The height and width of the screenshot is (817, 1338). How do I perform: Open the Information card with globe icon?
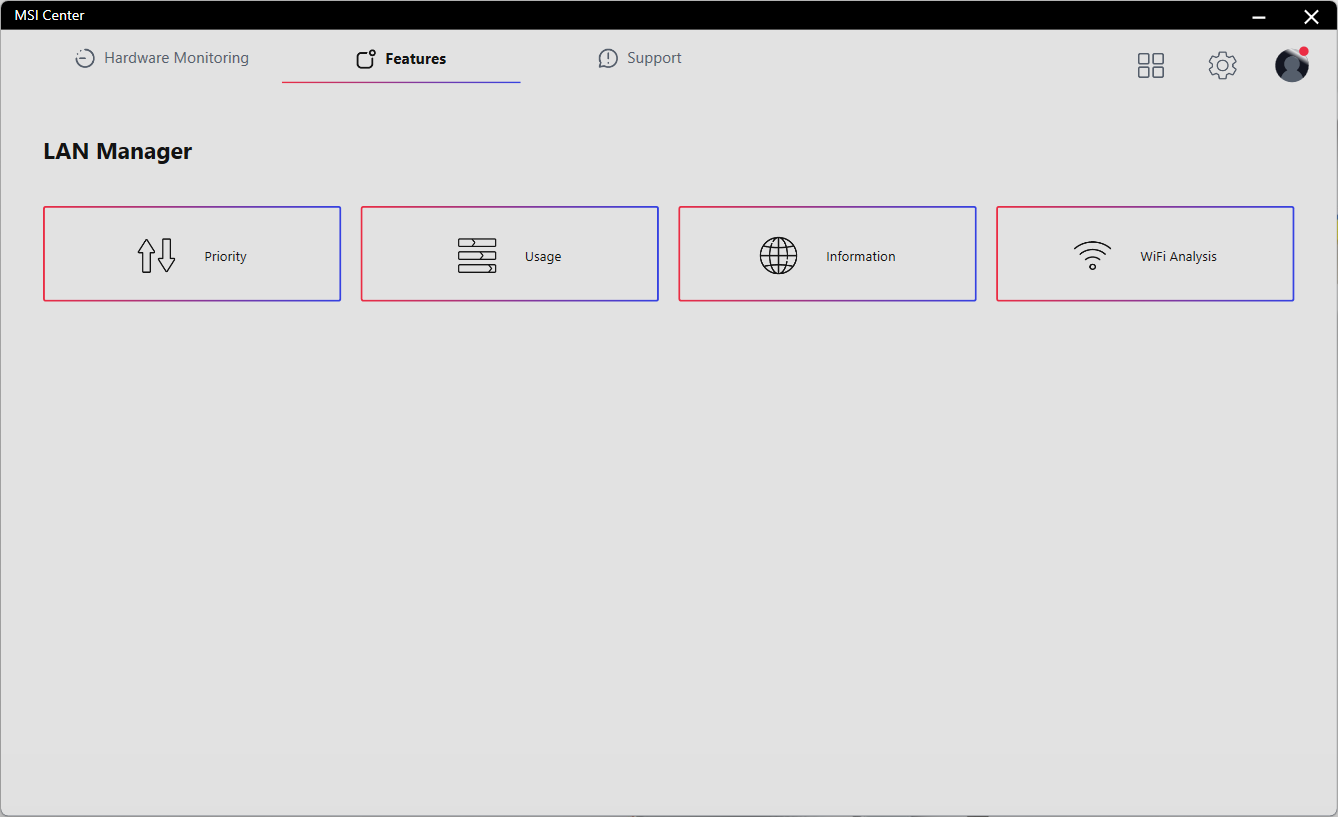[x=827, y=254]
